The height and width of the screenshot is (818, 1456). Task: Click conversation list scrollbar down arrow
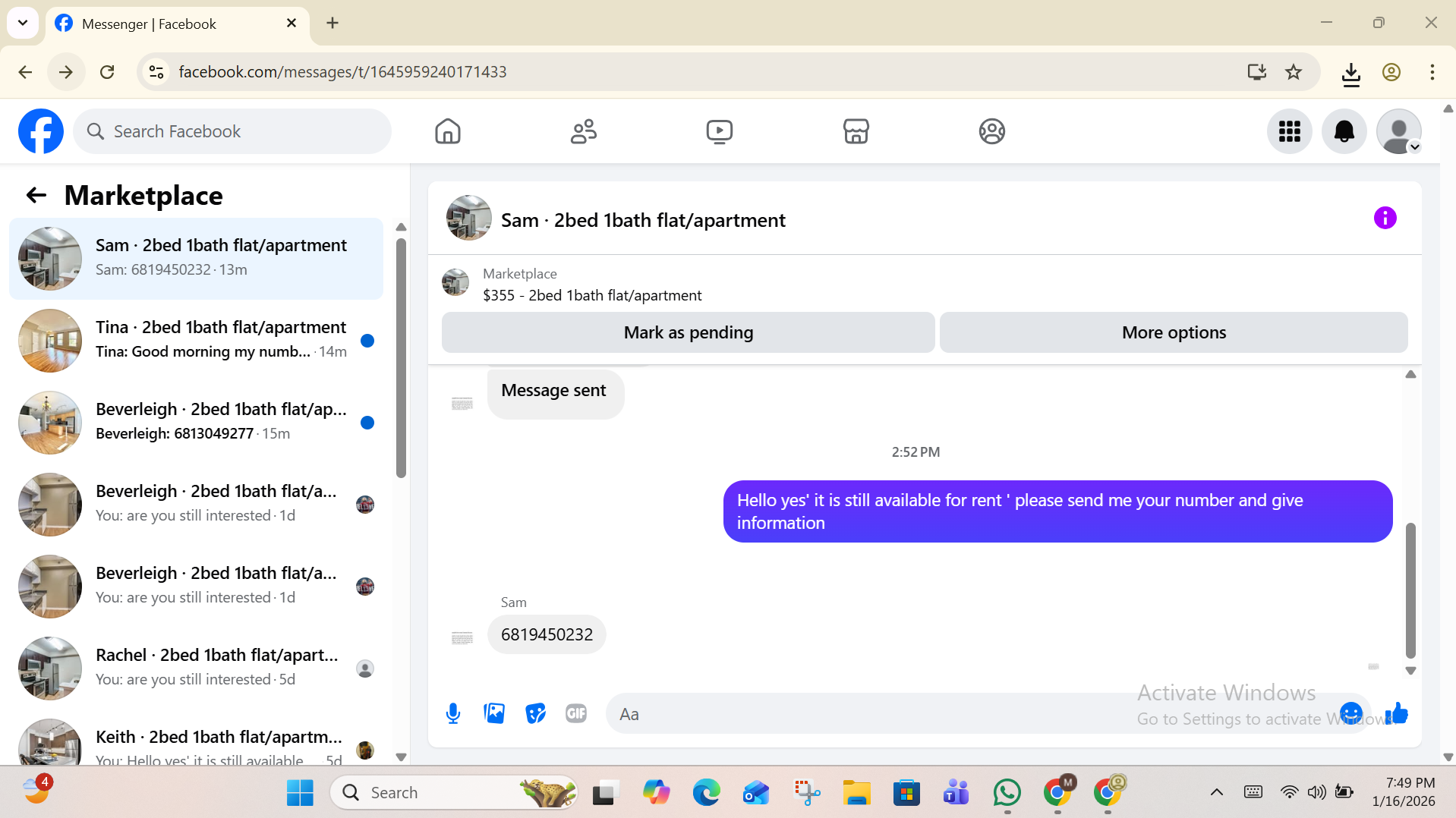click(402, 757)
